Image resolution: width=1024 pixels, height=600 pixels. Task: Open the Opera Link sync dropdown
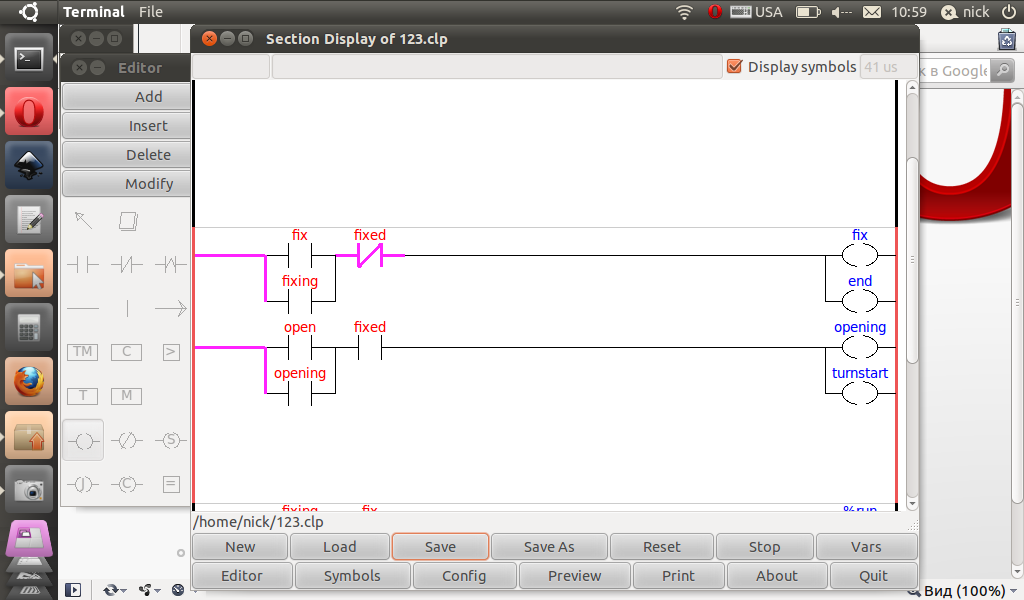(114, 590)
